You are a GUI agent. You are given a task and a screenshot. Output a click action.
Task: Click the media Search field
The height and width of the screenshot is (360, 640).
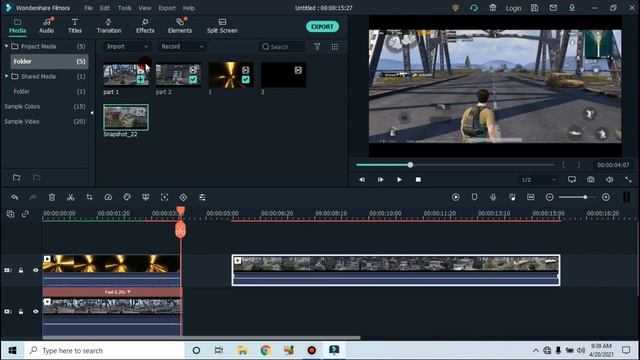[282, 47]
